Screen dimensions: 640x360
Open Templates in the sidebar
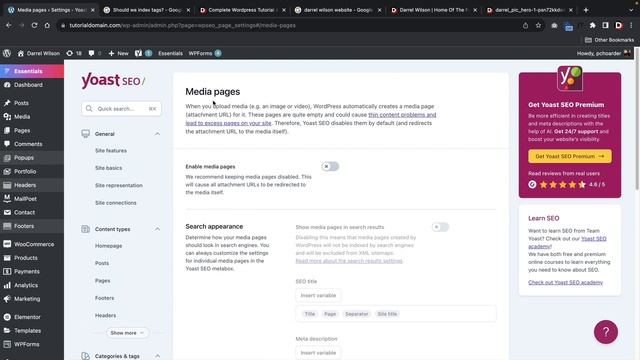tap(27, 331)
